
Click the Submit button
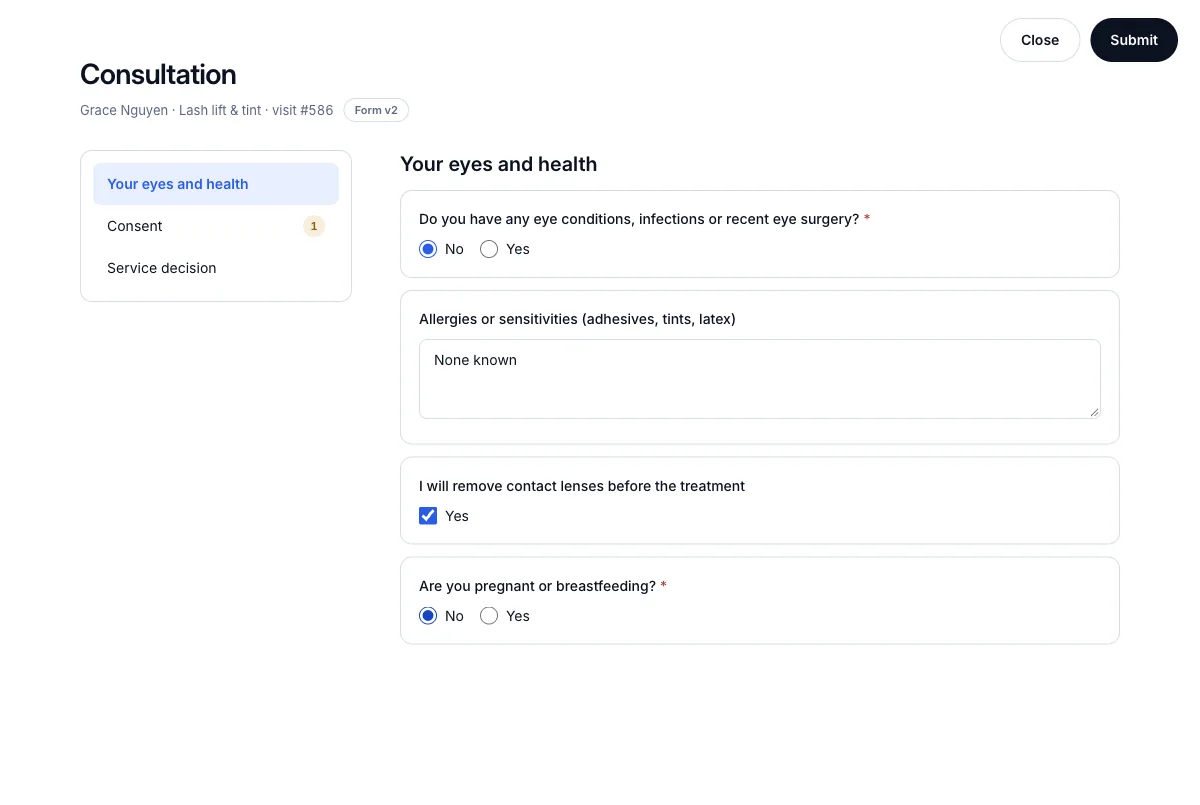(x=1134, y=40)
